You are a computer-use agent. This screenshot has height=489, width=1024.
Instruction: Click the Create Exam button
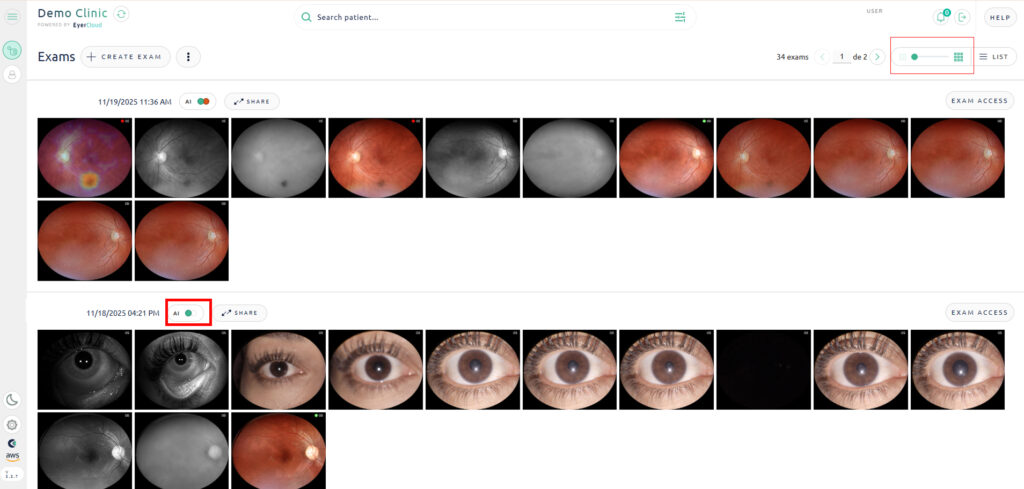coord(126,57)
